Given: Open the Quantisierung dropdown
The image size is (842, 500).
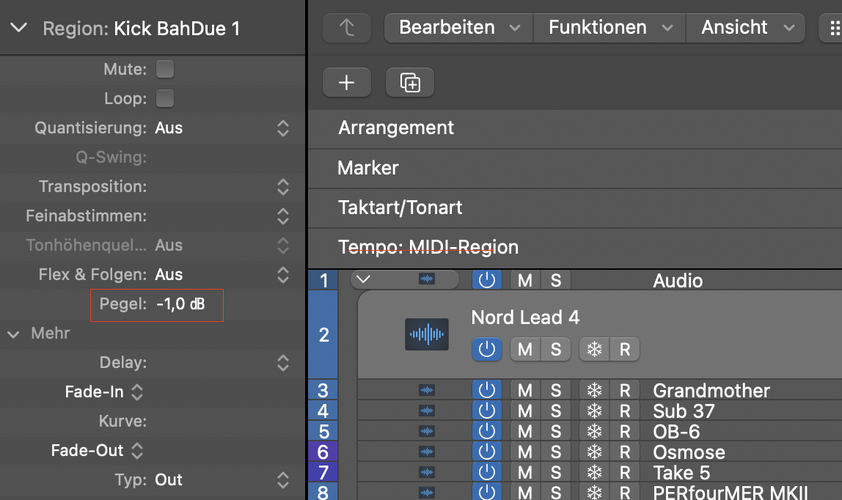Looking at the screenshot, I should tap(283, 128).
